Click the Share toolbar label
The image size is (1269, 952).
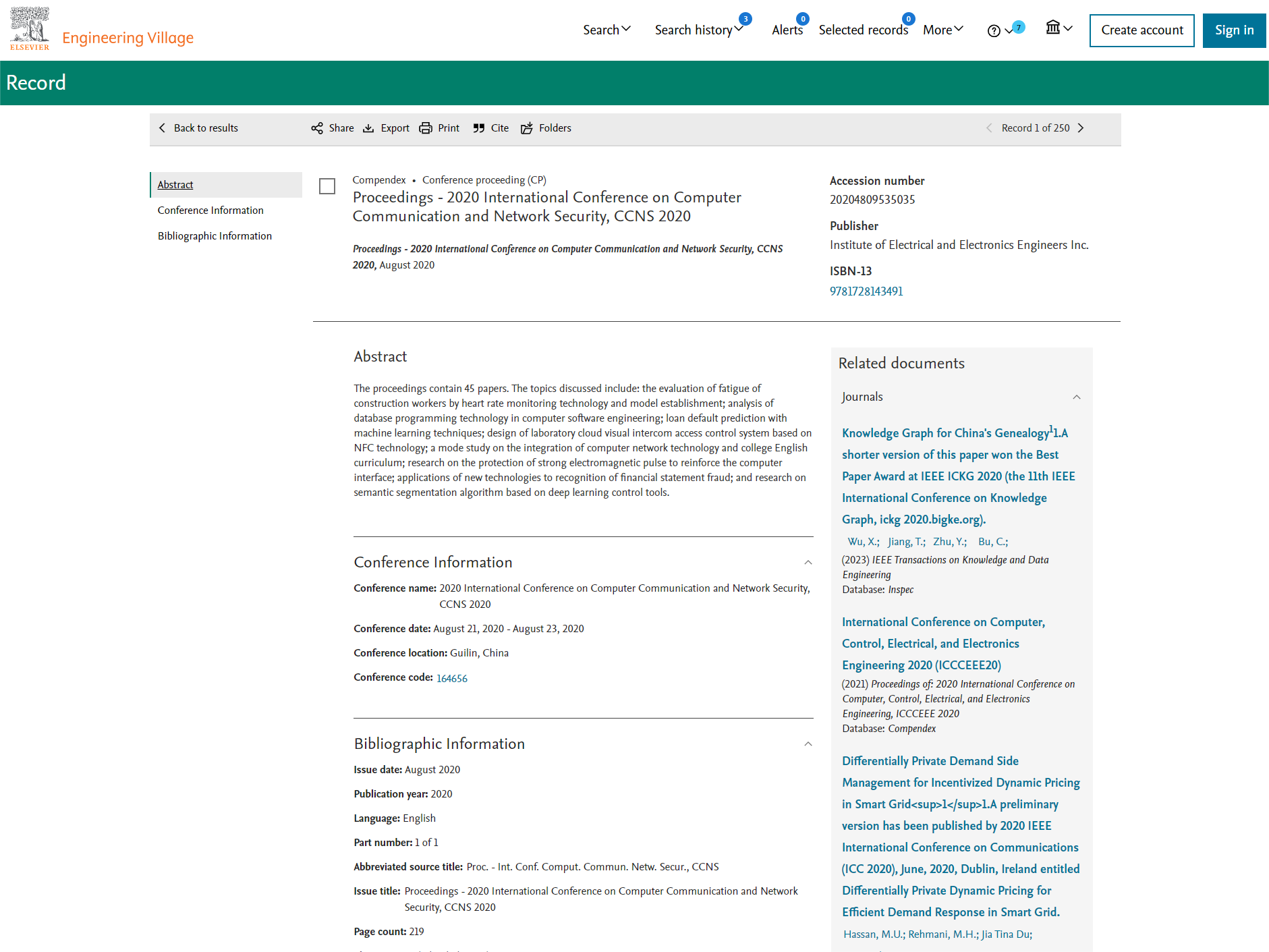341,128
